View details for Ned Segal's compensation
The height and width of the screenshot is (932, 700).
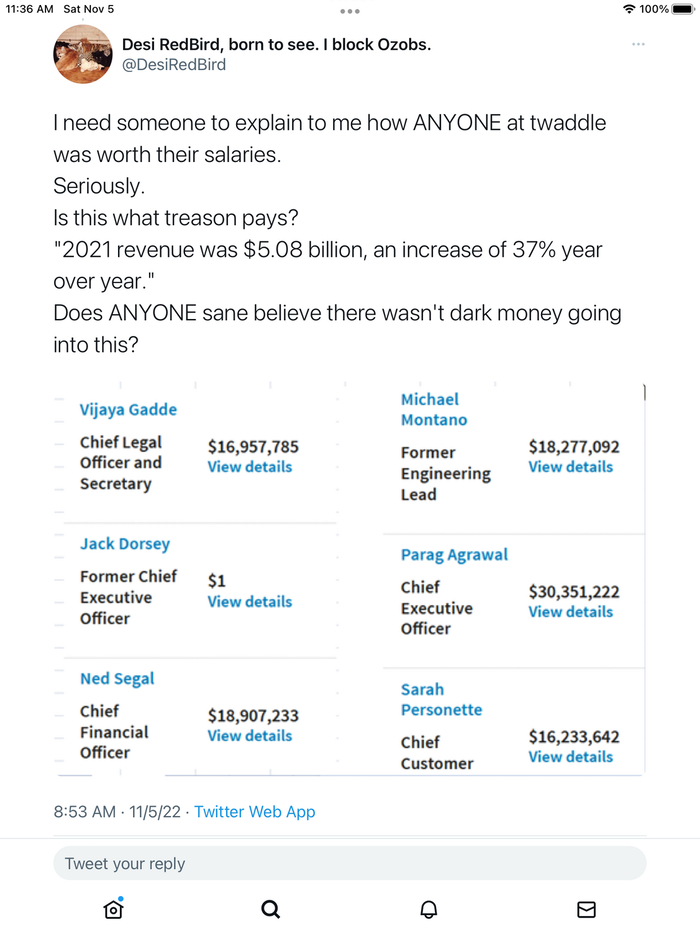249,736
